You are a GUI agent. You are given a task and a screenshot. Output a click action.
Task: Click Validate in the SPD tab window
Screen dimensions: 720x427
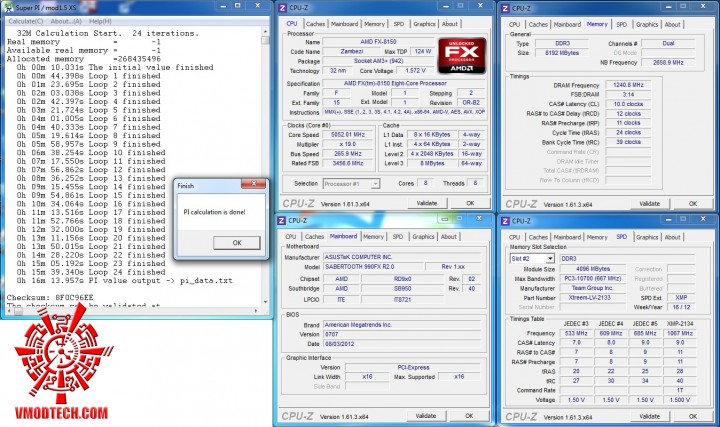[x=649, y=416]
